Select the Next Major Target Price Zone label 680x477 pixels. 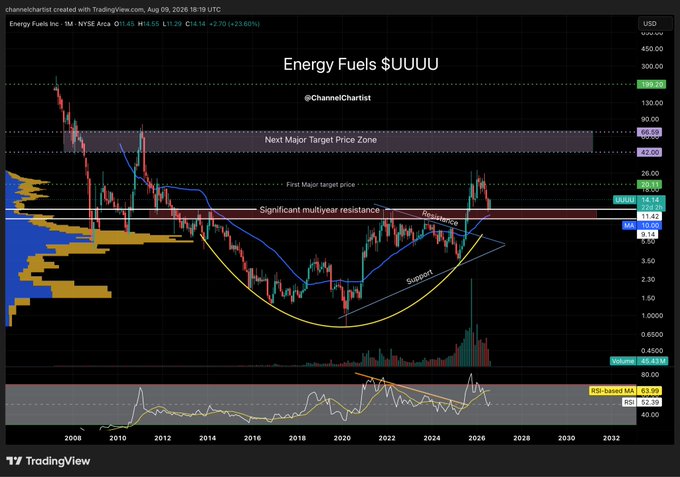pyautogui.click(x=320, y=140)
